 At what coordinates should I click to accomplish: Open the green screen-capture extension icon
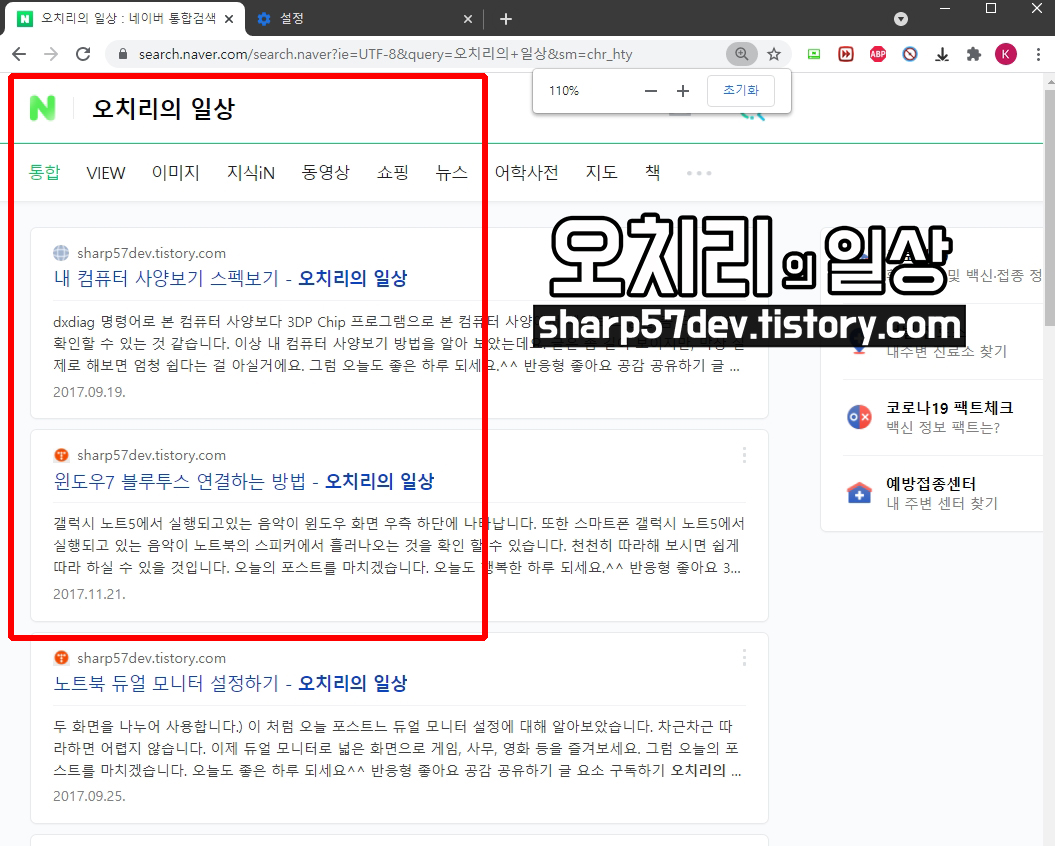813,54
